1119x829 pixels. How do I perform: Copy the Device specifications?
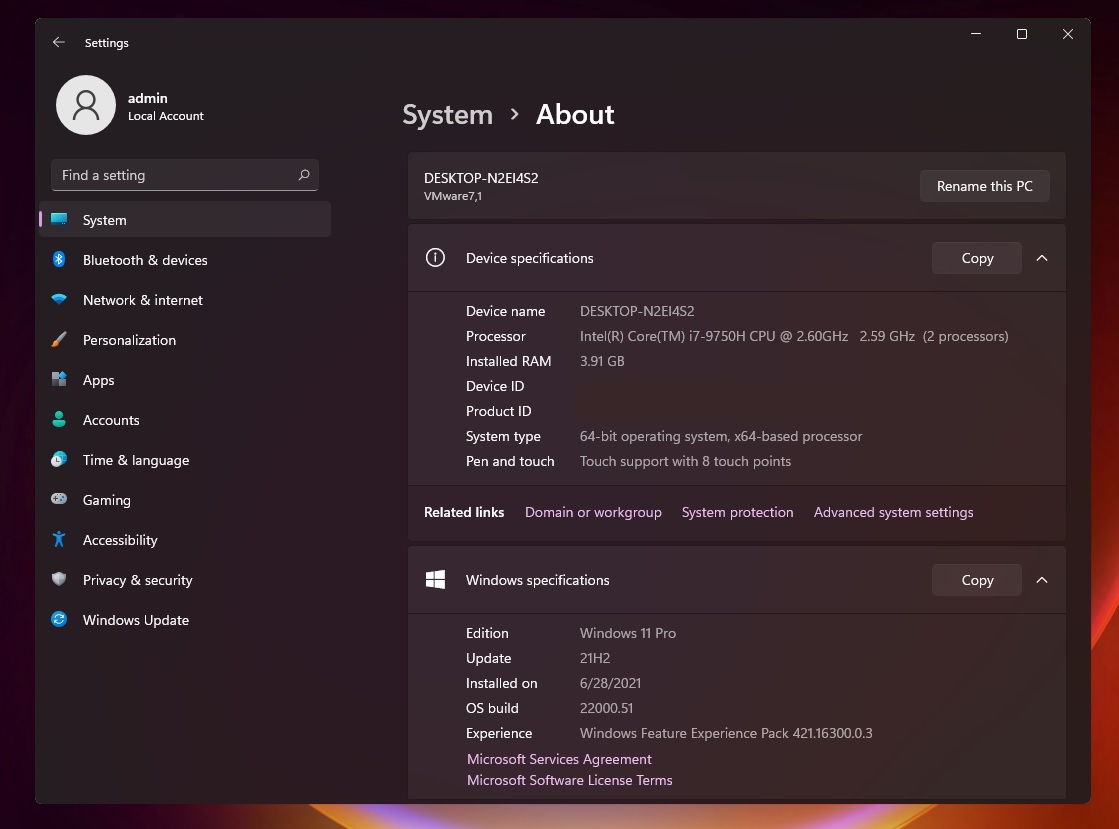click(x=976, y=258)
